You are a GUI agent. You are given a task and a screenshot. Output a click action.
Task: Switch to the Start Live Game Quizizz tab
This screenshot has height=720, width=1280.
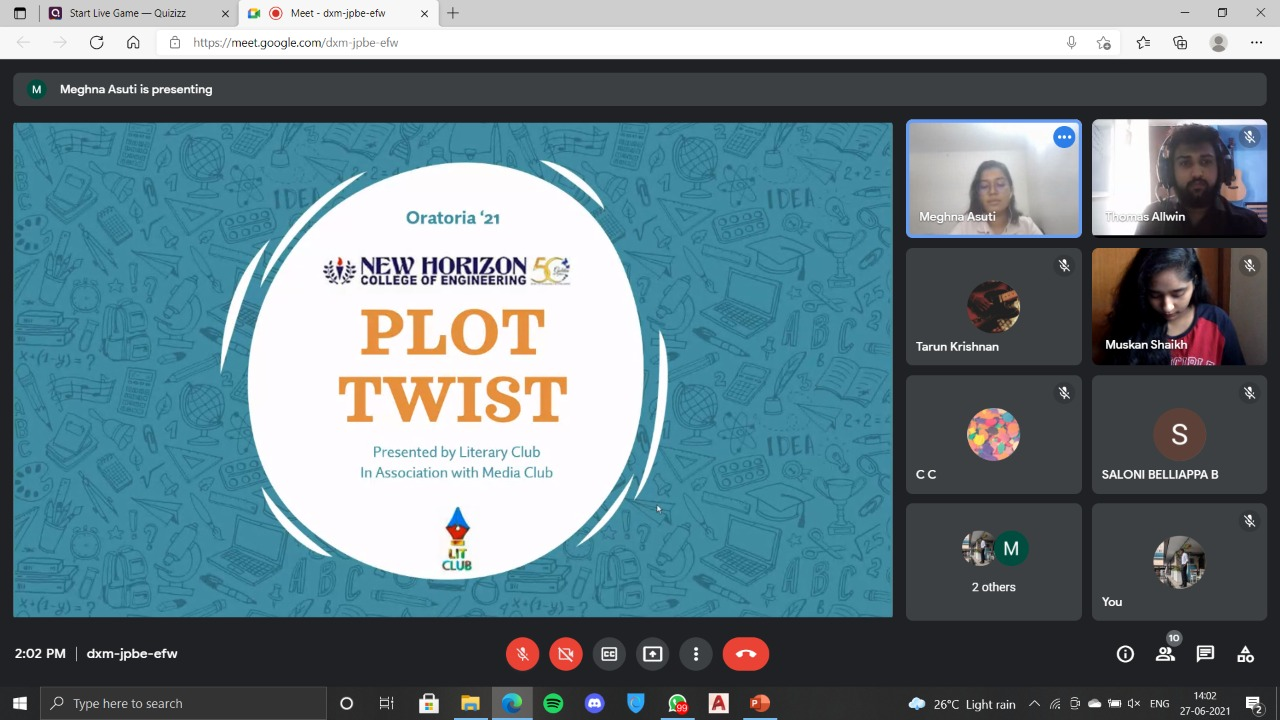(130, 13)
